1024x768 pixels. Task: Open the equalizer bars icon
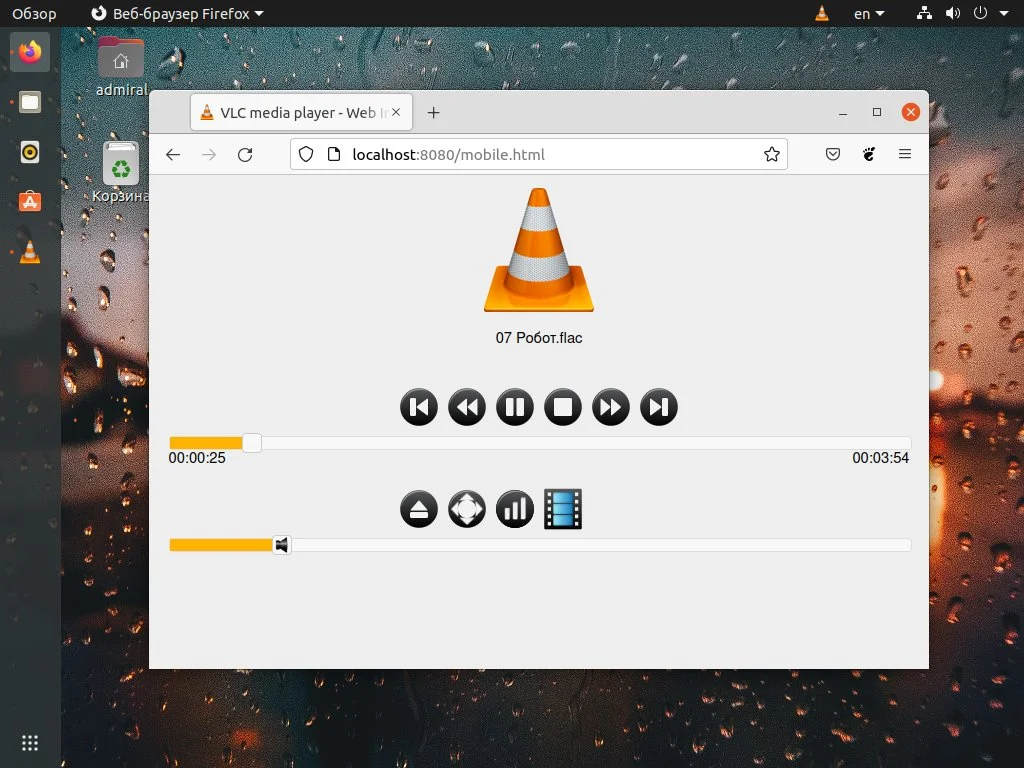pos(514,509)
